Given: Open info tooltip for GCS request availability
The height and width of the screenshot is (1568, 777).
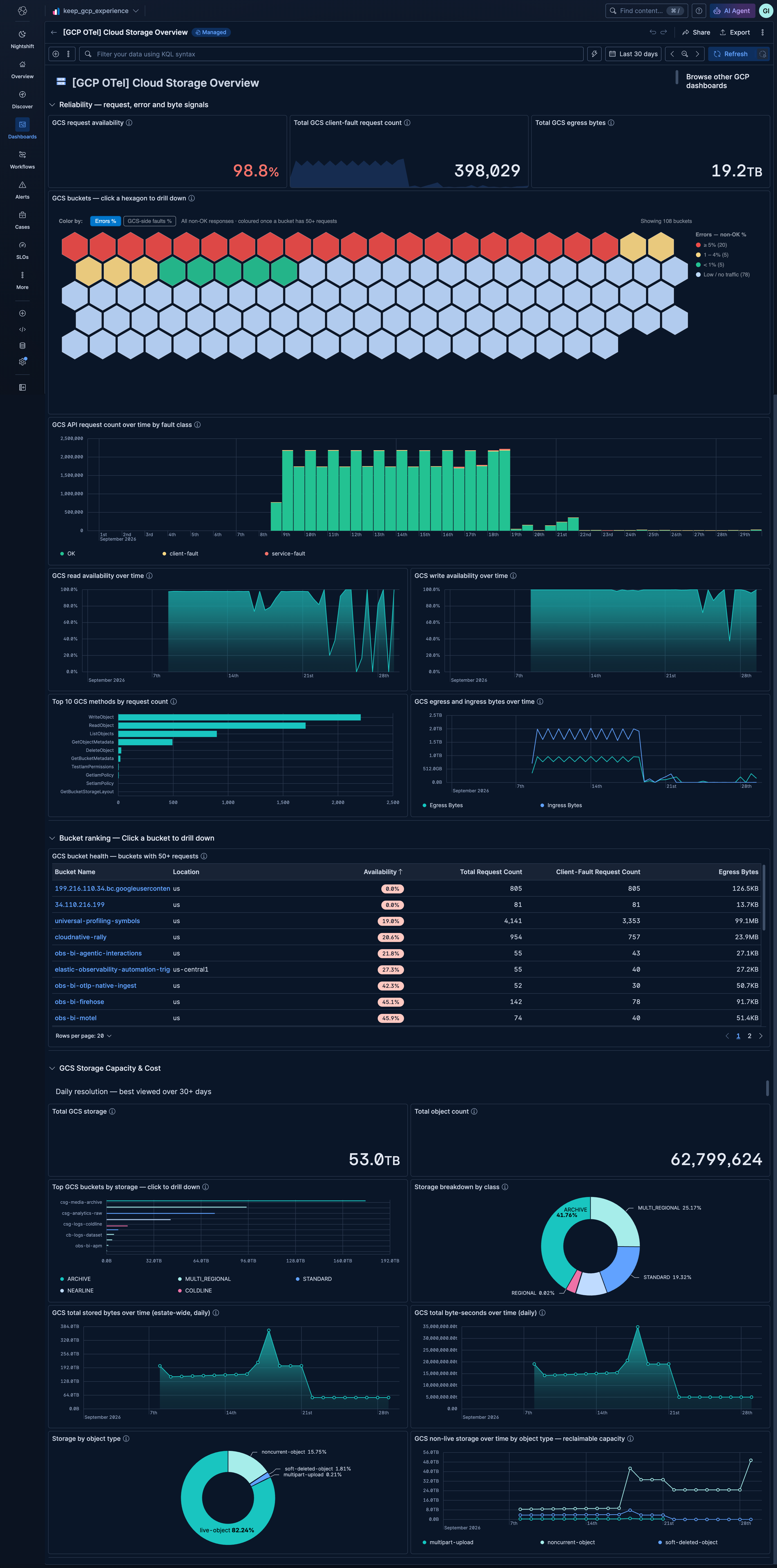Looking at the screenshot, I should tap(129, 123).
